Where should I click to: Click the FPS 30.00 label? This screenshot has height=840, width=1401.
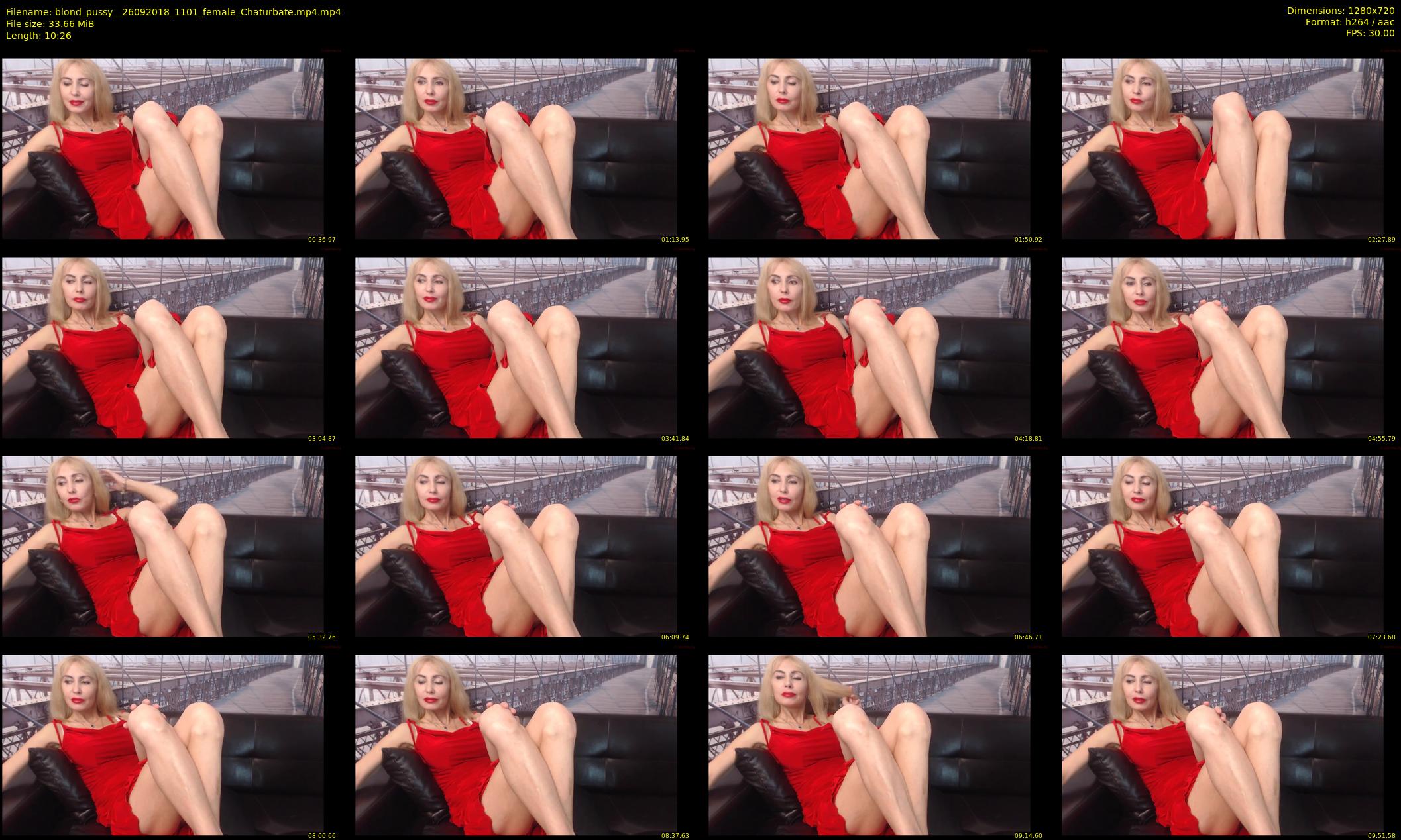click(x=1370, y=33)
